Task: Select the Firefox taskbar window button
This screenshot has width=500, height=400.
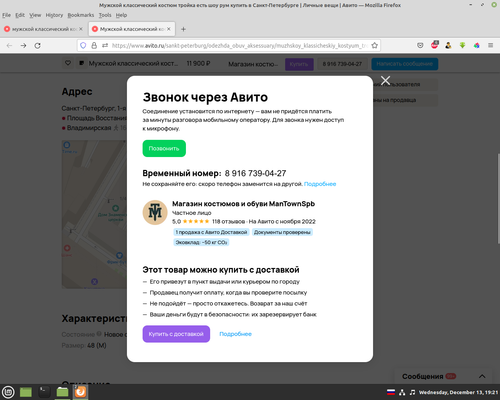Action: (x=80, y=392)
